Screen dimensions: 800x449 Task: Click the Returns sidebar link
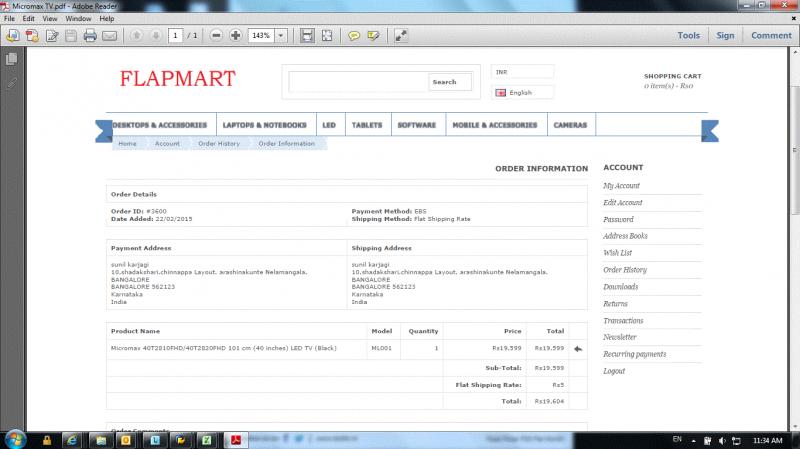point(615,304)
